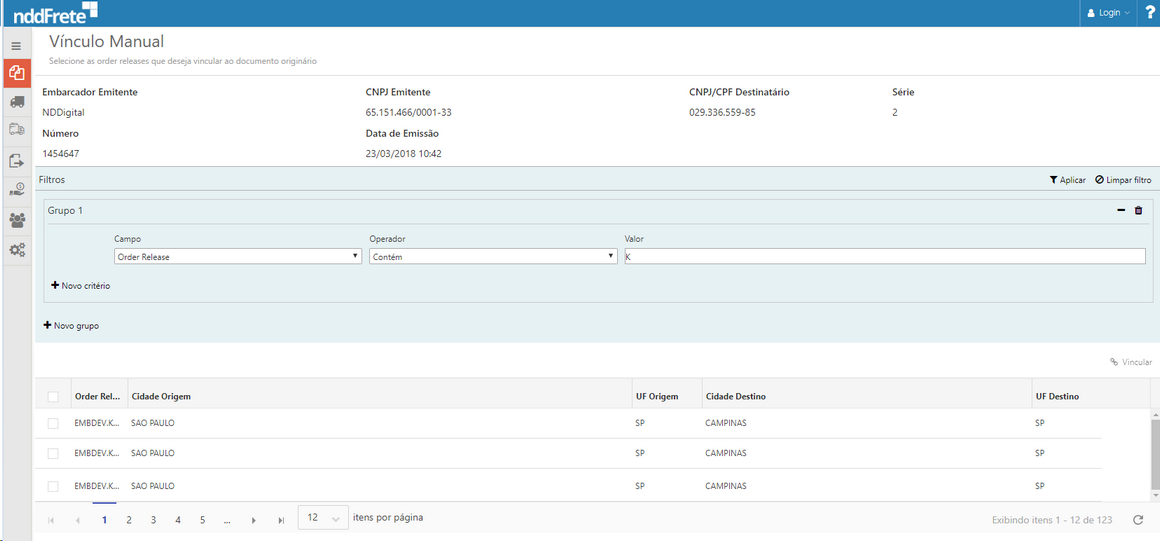Click the Valor text input field

point(884,257)
